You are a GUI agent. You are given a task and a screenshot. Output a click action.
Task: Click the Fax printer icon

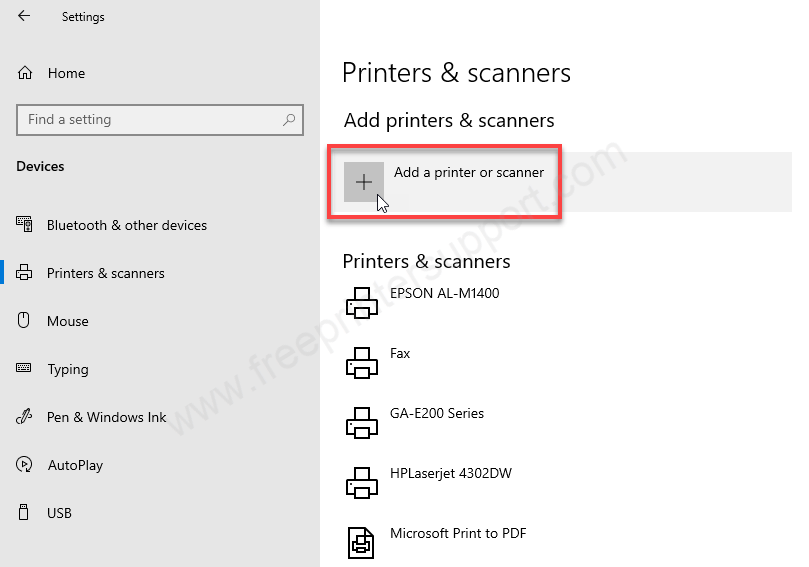click(362, 362)
